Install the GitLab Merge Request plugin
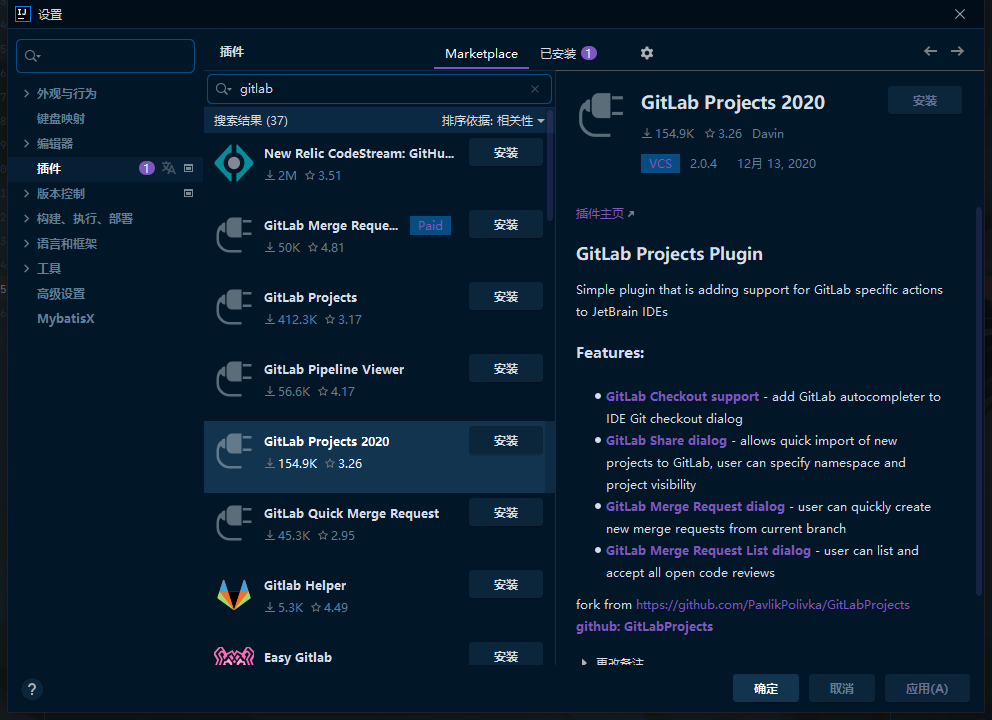992x720 pixels. pos(505,225)
